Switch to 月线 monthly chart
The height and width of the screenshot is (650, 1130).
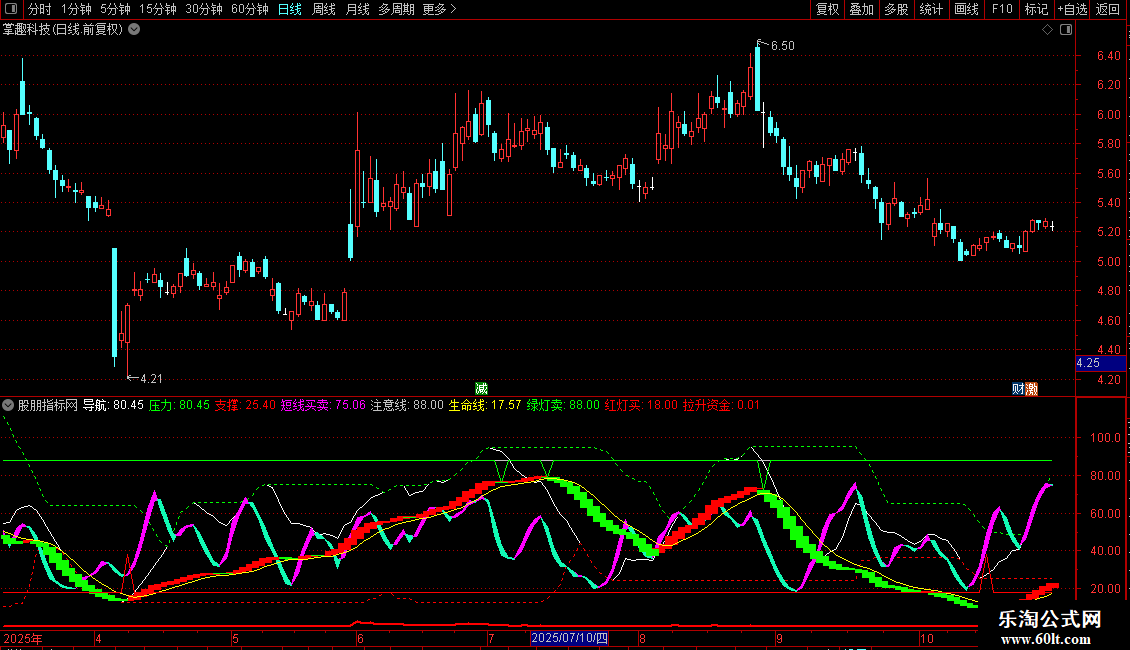pyautogui.click(x=357, y=9)
